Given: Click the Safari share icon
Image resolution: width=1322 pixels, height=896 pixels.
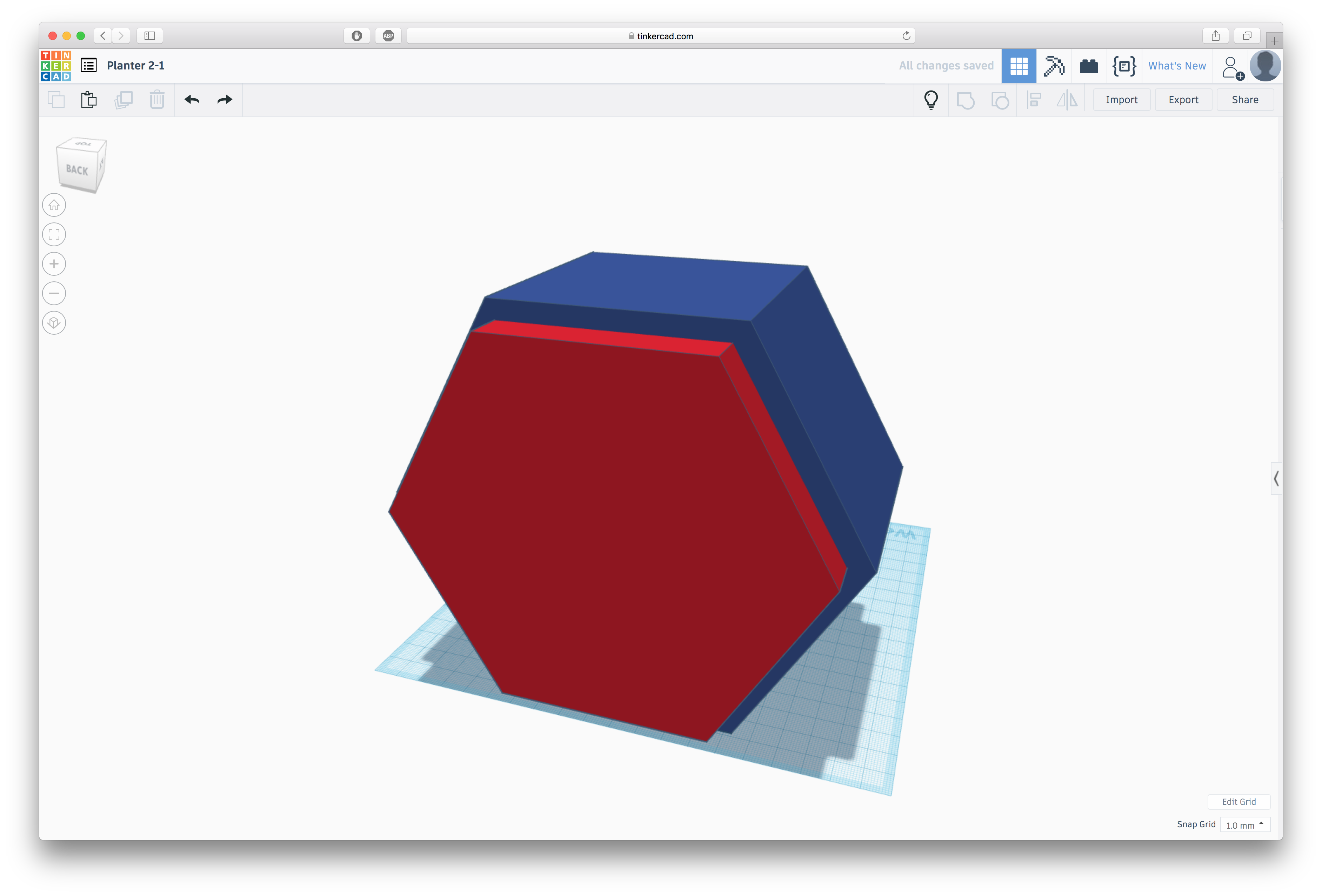Looking at the screenshot, I should point(1215,36).
